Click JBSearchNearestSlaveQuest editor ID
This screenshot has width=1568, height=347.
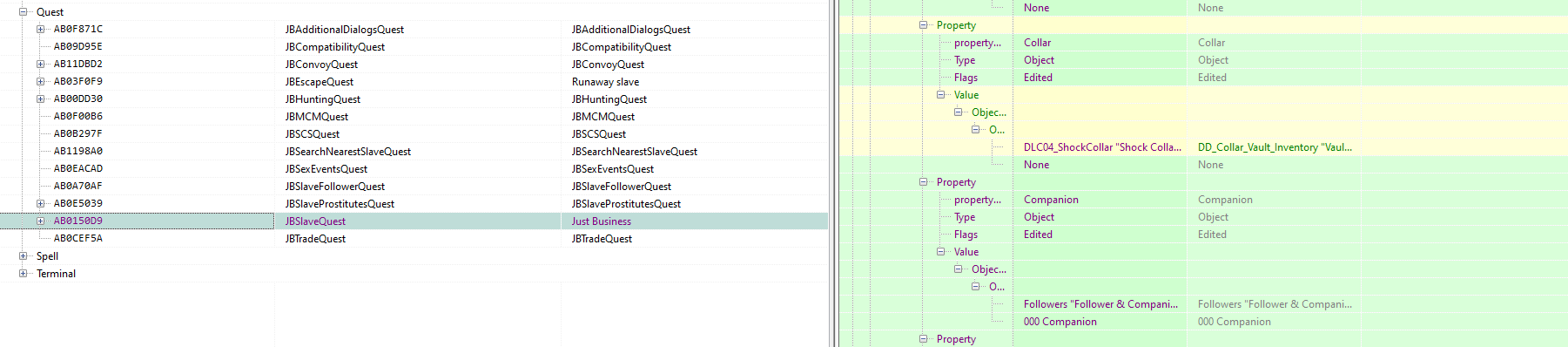(x=348, y=152)
